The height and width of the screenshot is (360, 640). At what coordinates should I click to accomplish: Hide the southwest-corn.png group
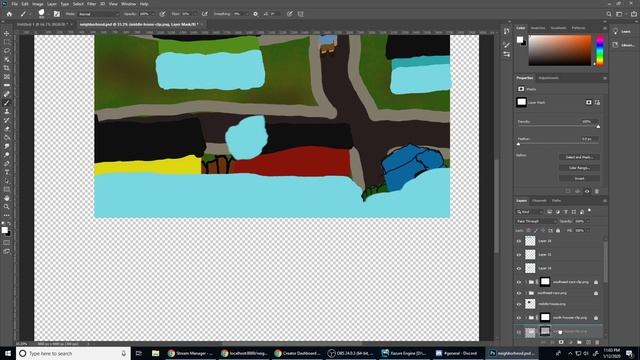click(519, 293)
